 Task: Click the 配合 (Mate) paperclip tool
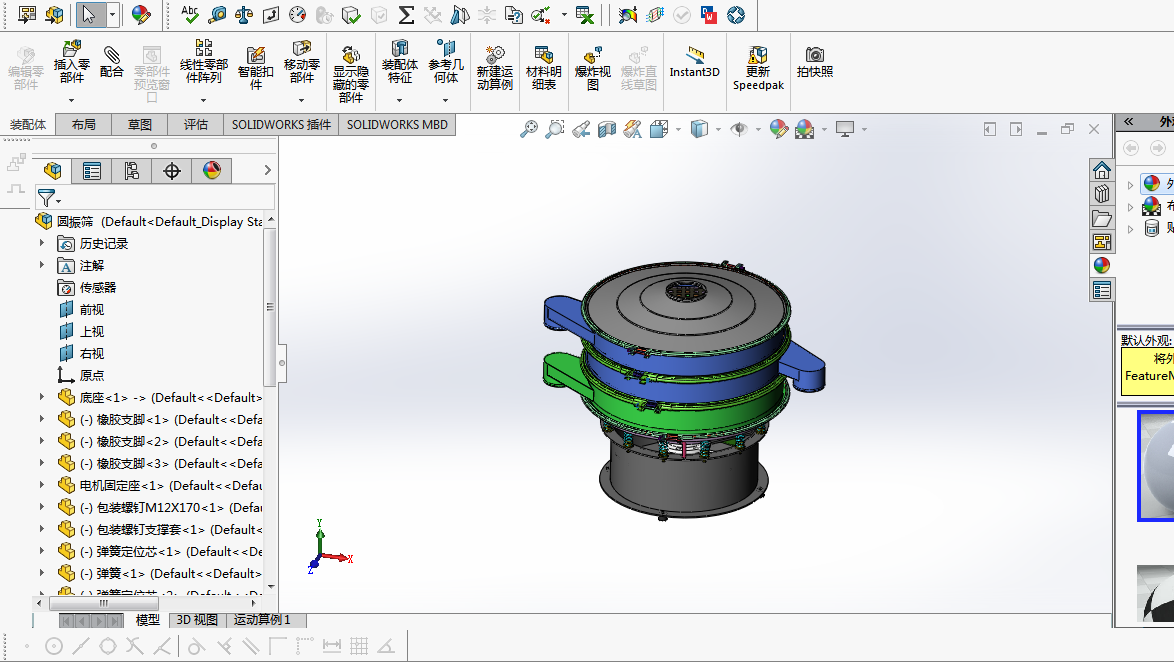click(112, 60)
